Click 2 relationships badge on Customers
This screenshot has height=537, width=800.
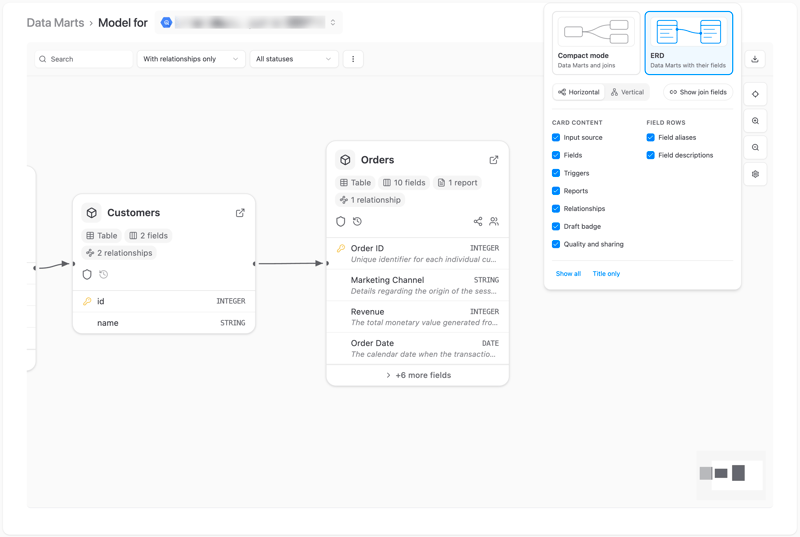[x=119, y=253]
